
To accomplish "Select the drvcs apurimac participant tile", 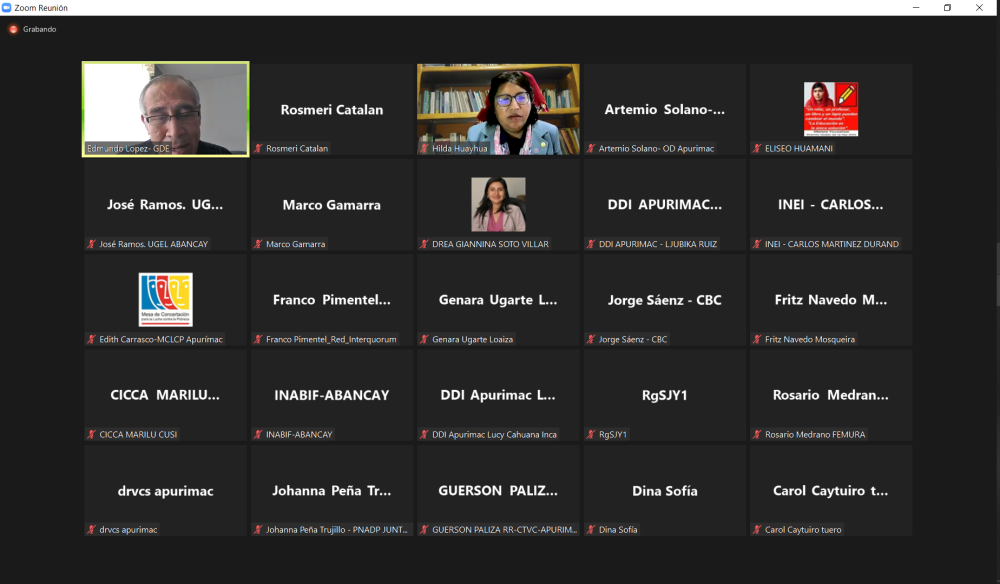I will 165,490.
